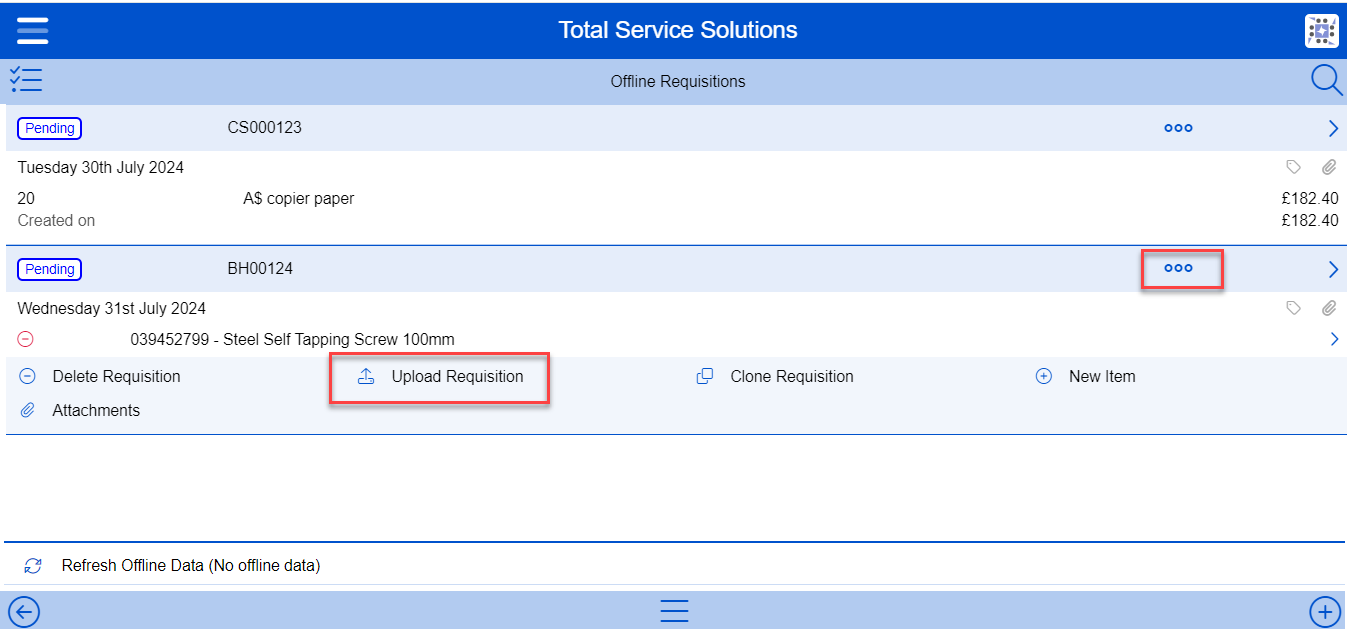1347x632 pixels.
Task: Click the Created on label
Action: [x=56, y=221]
